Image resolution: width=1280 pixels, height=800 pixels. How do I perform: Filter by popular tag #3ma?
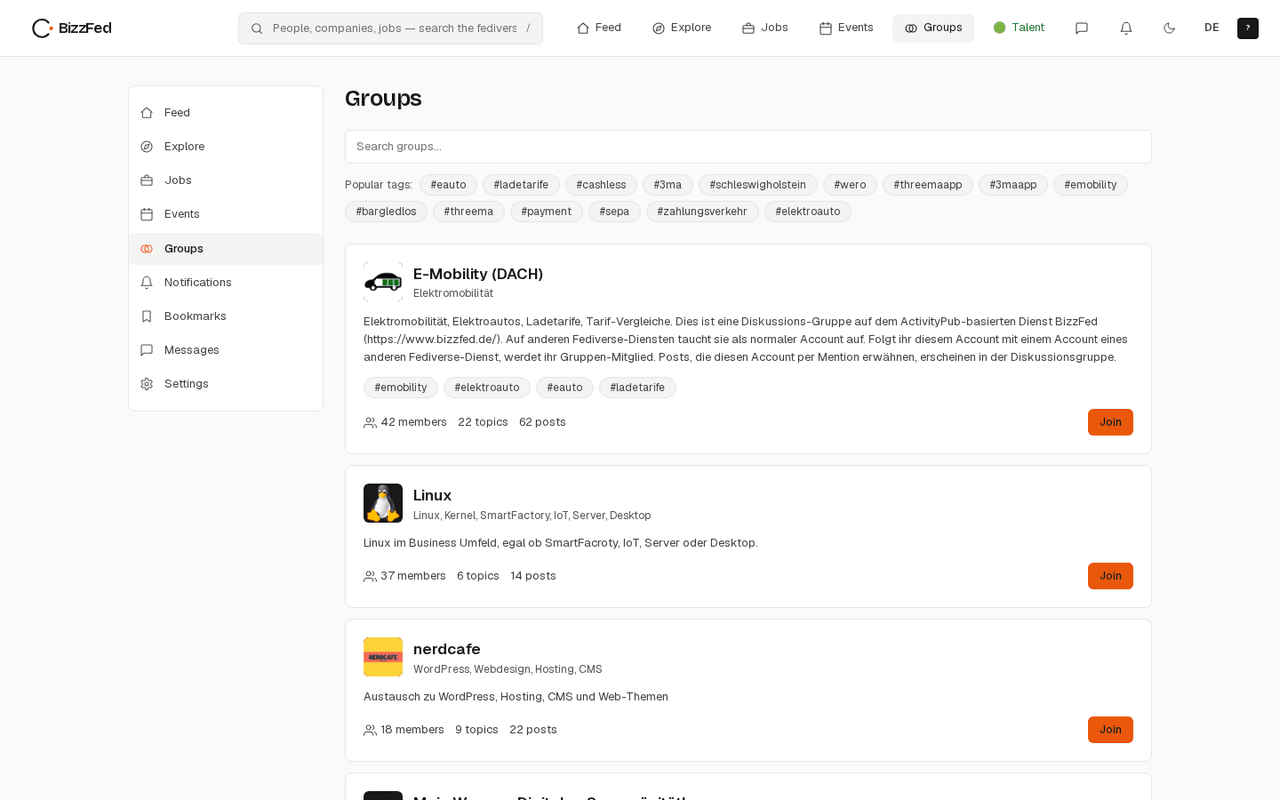pos(668,185)
